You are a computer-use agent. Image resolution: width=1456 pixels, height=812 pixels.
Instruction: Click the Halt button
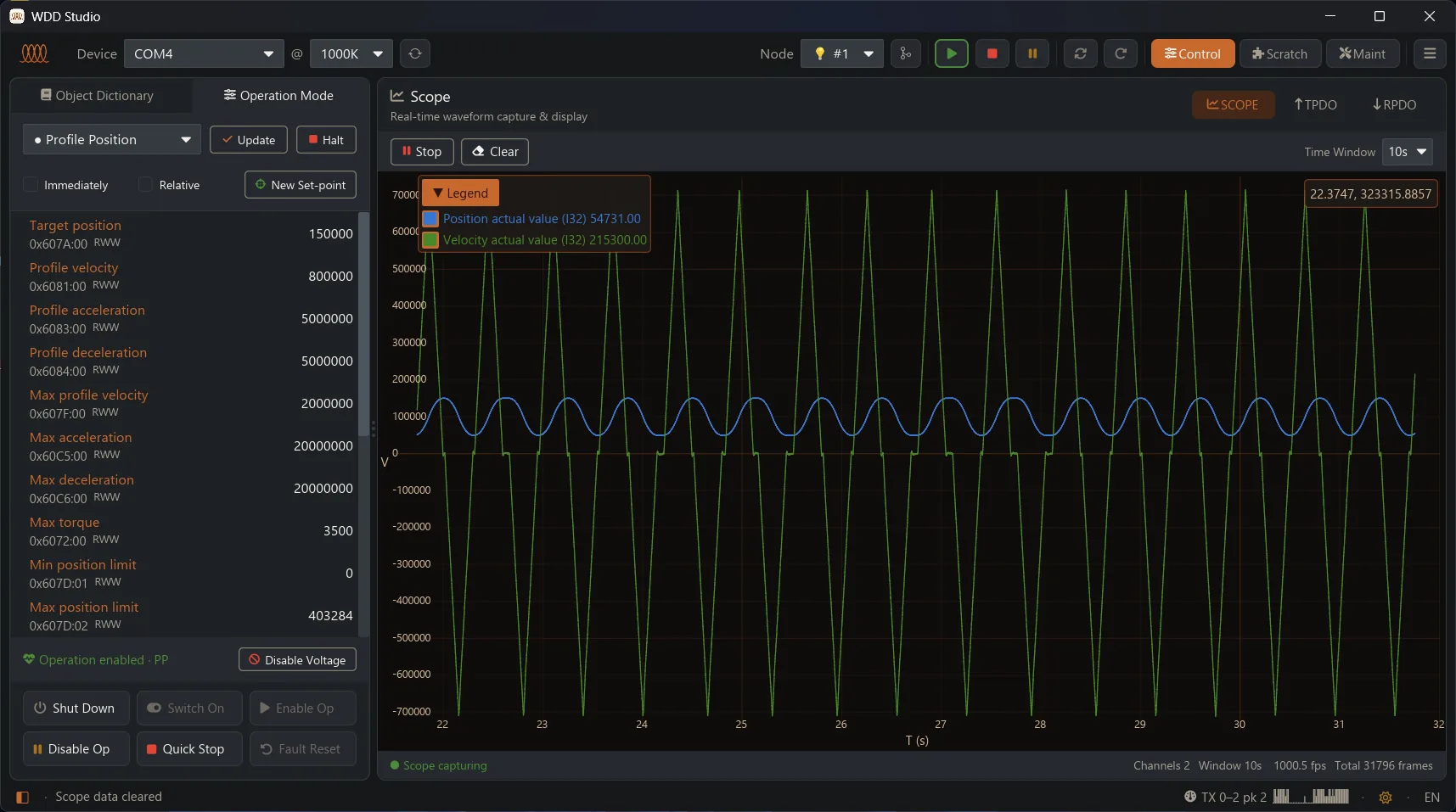point(326,139)
